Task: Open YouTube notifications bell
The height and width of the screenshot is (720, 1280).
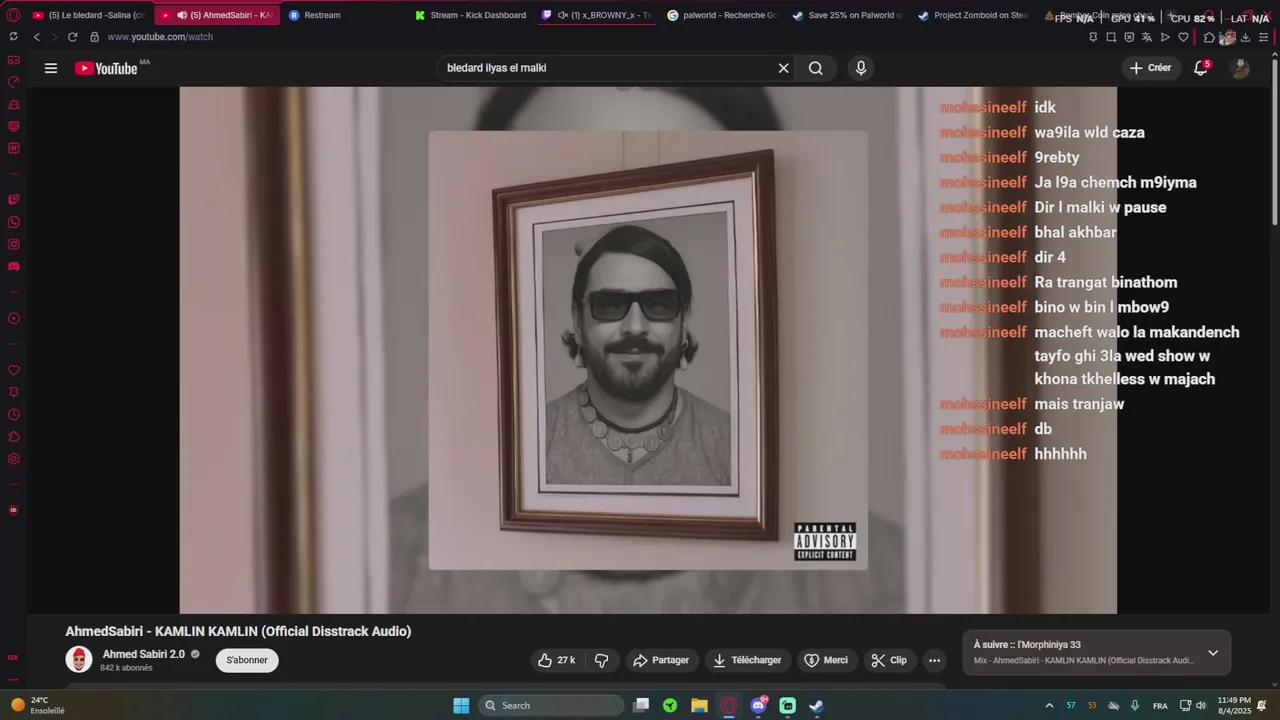Action: [1201, 68]
